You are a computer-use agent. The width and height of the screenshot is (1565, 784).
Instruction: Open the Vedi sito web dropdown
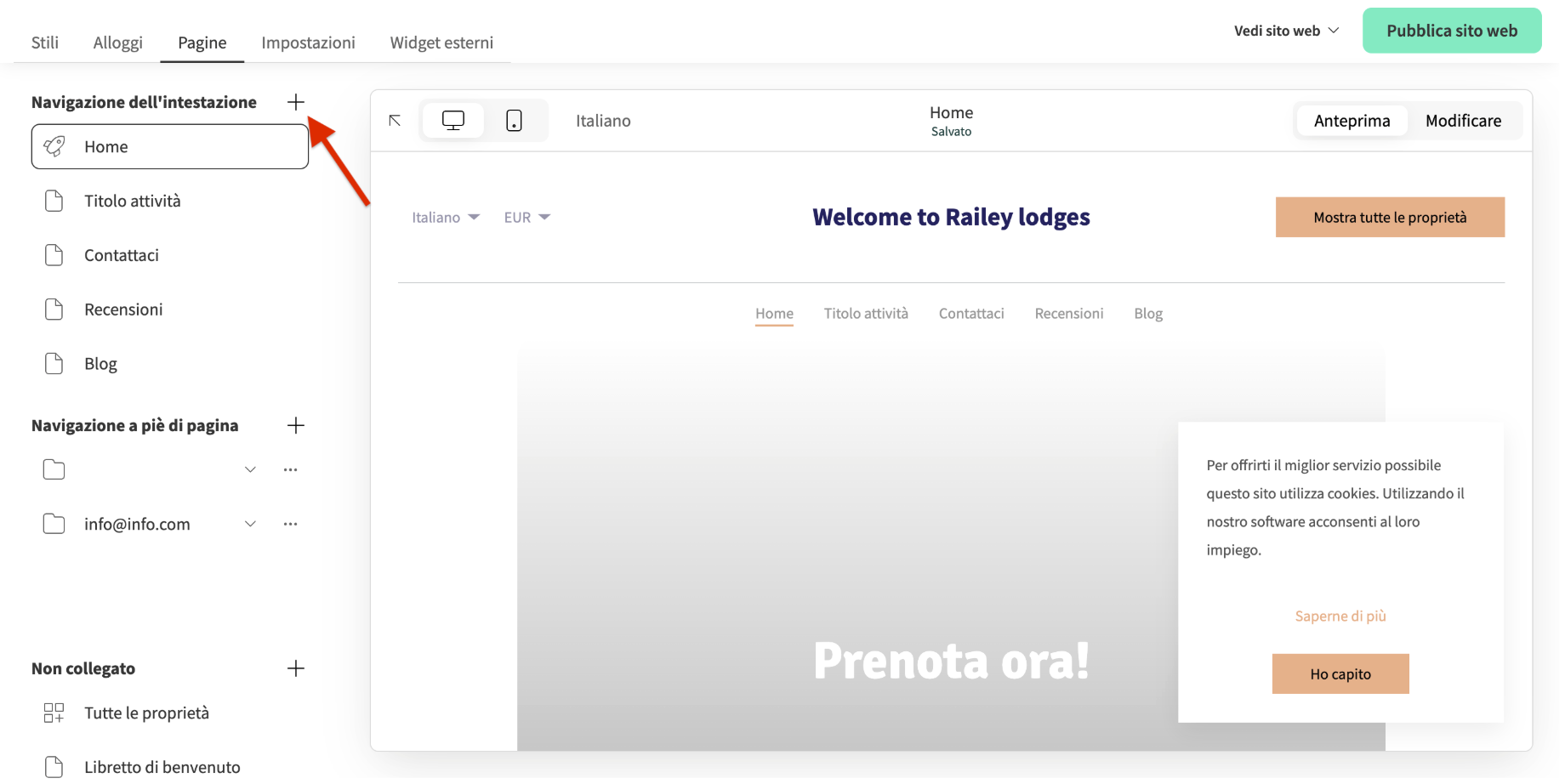pyautogui.click(x=1285, y=30)
